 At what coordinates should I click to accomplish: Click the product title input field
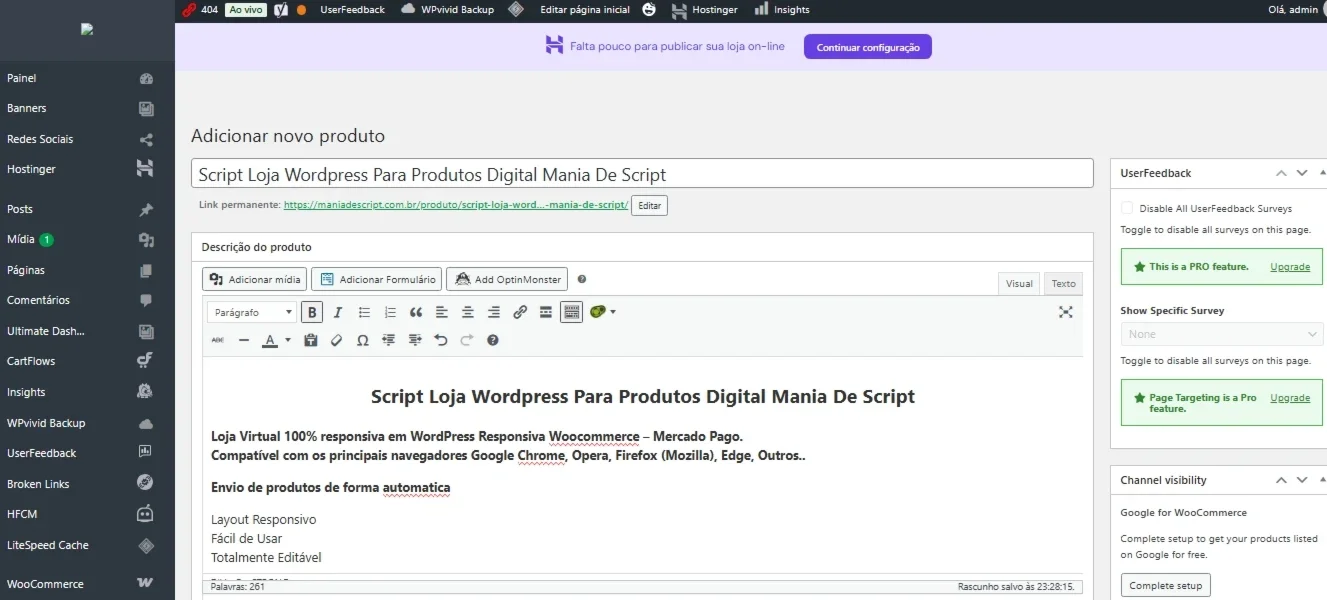coord(642,173)
